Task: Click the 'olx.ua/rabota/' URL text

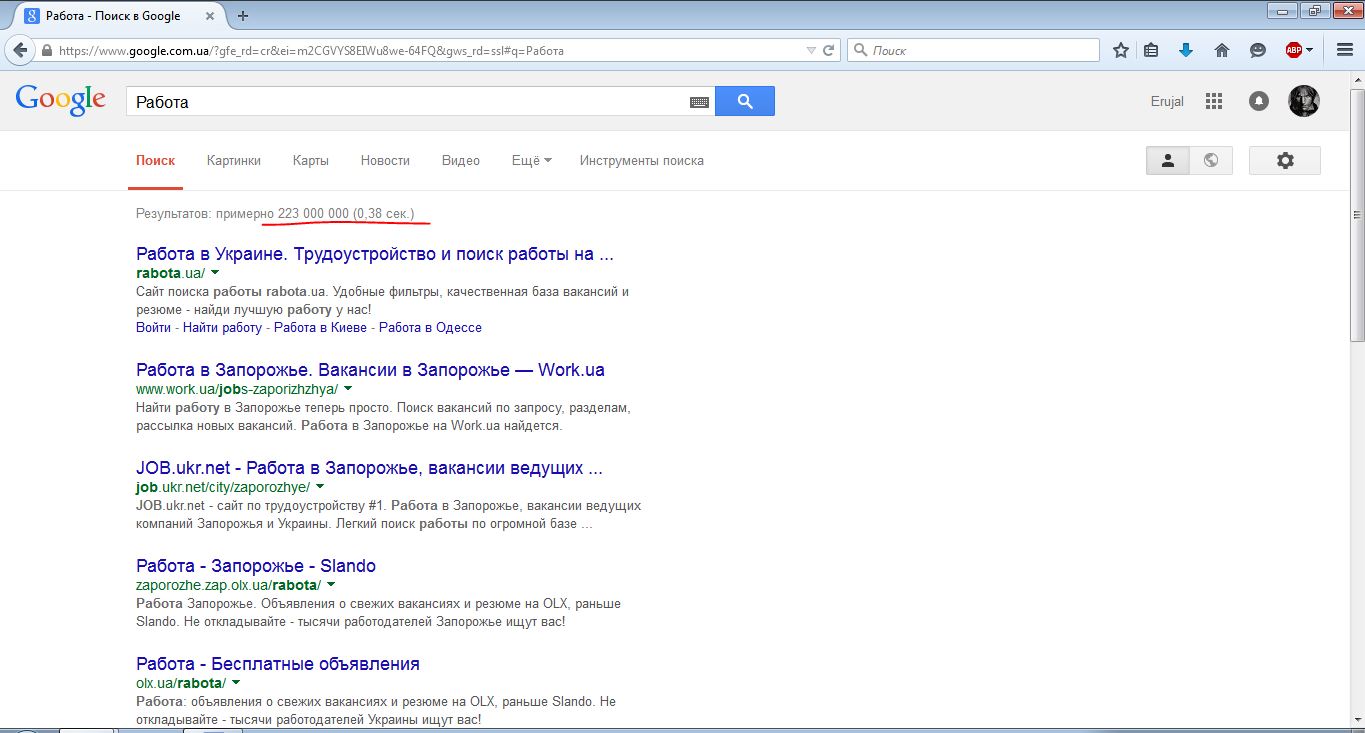Action: [181, 683]
